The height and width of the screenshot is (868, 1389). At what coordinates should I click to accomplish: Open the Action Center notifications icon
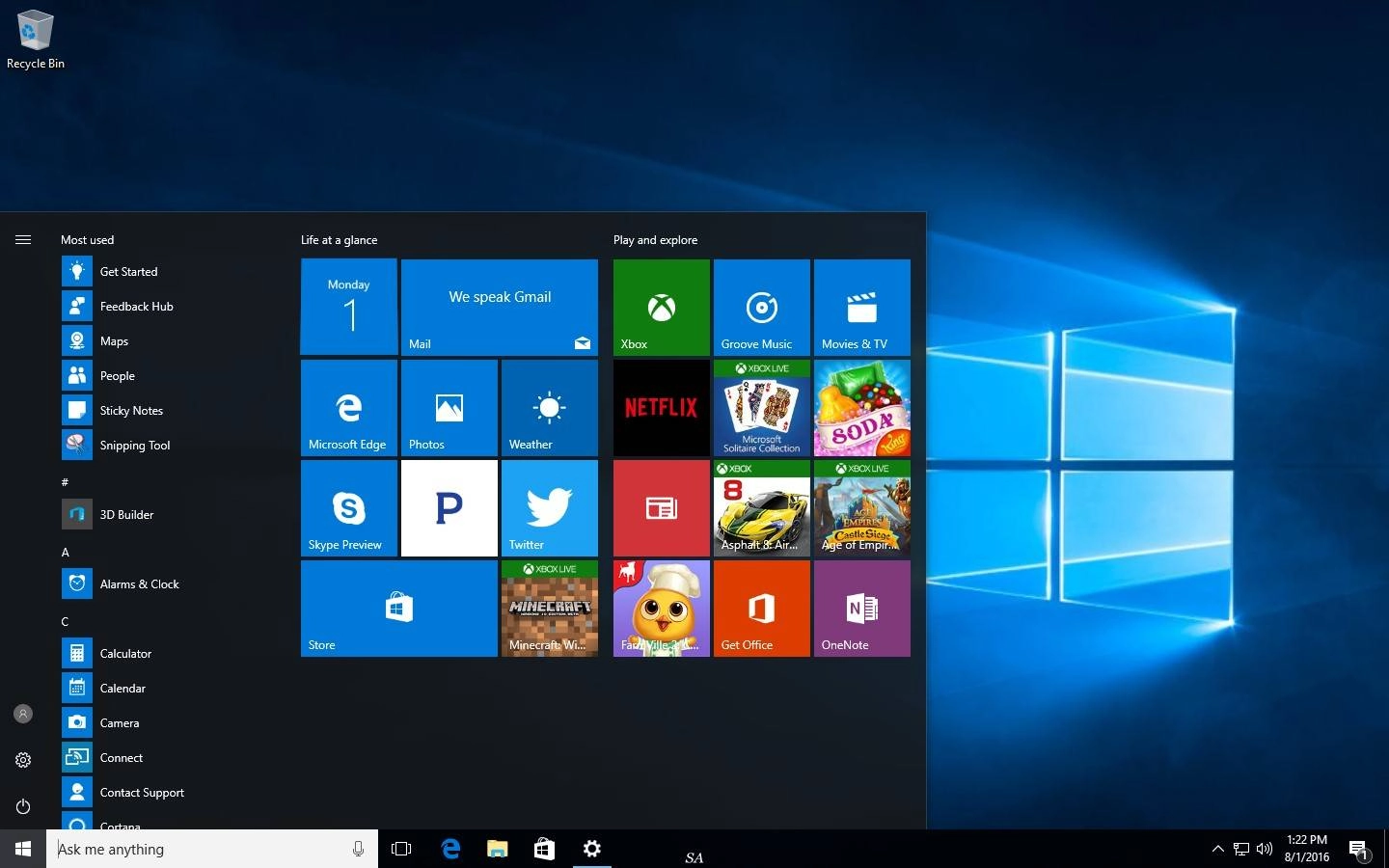pyautogui.click(x=1358, y=849)
